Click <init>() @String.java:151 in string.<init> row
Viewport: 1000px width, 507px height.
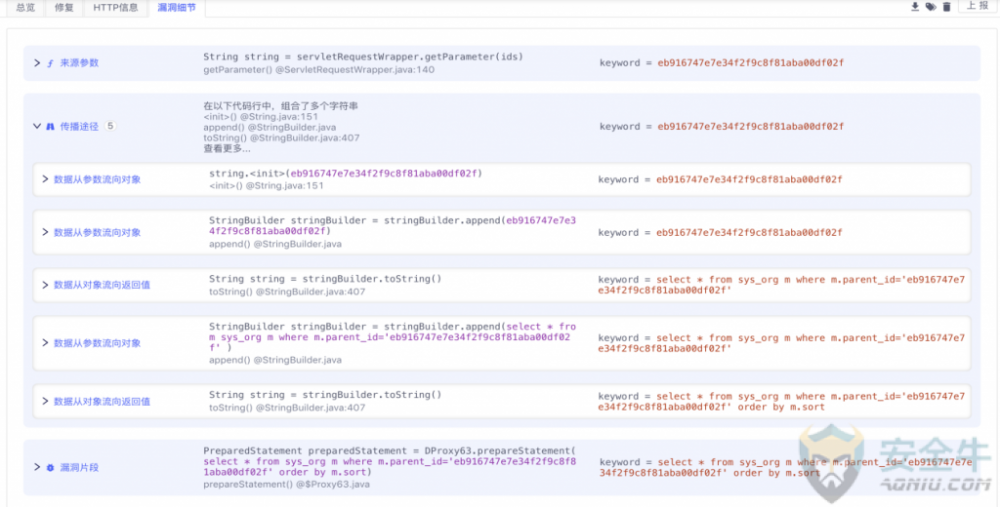(266, 186)
